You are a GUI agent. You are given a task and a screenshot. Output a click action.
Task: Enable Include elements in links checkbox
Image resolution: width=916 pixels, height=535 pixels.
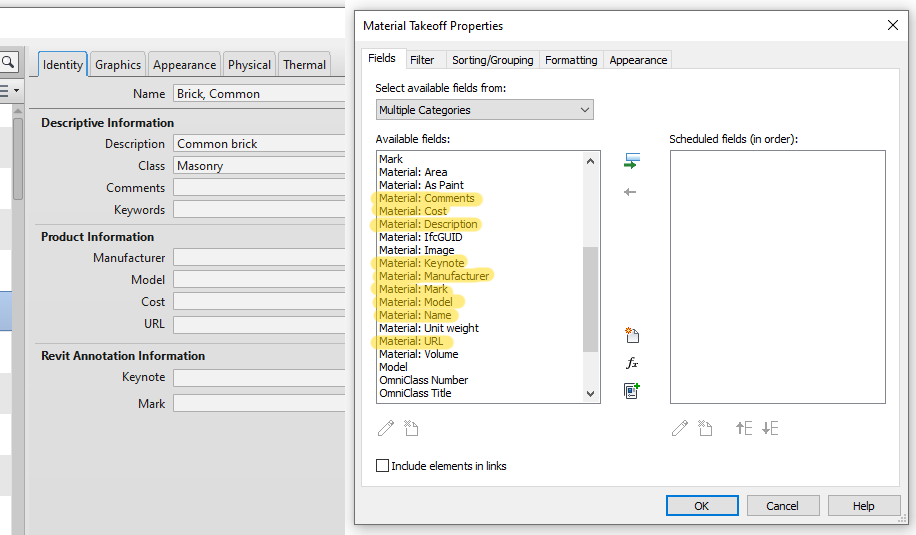382,465
